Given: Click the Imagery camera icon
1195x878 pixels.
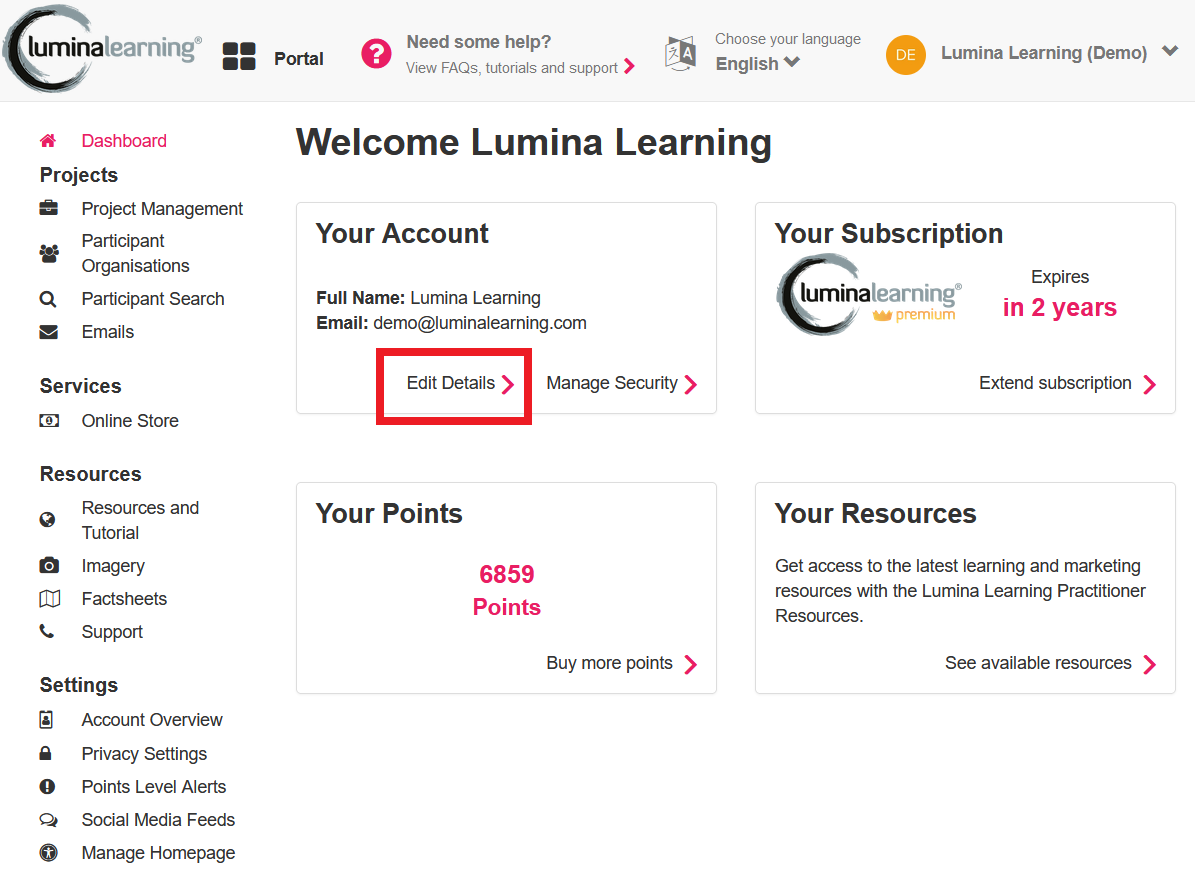Looking at the screenshot, I should click(x=49, y=565).
